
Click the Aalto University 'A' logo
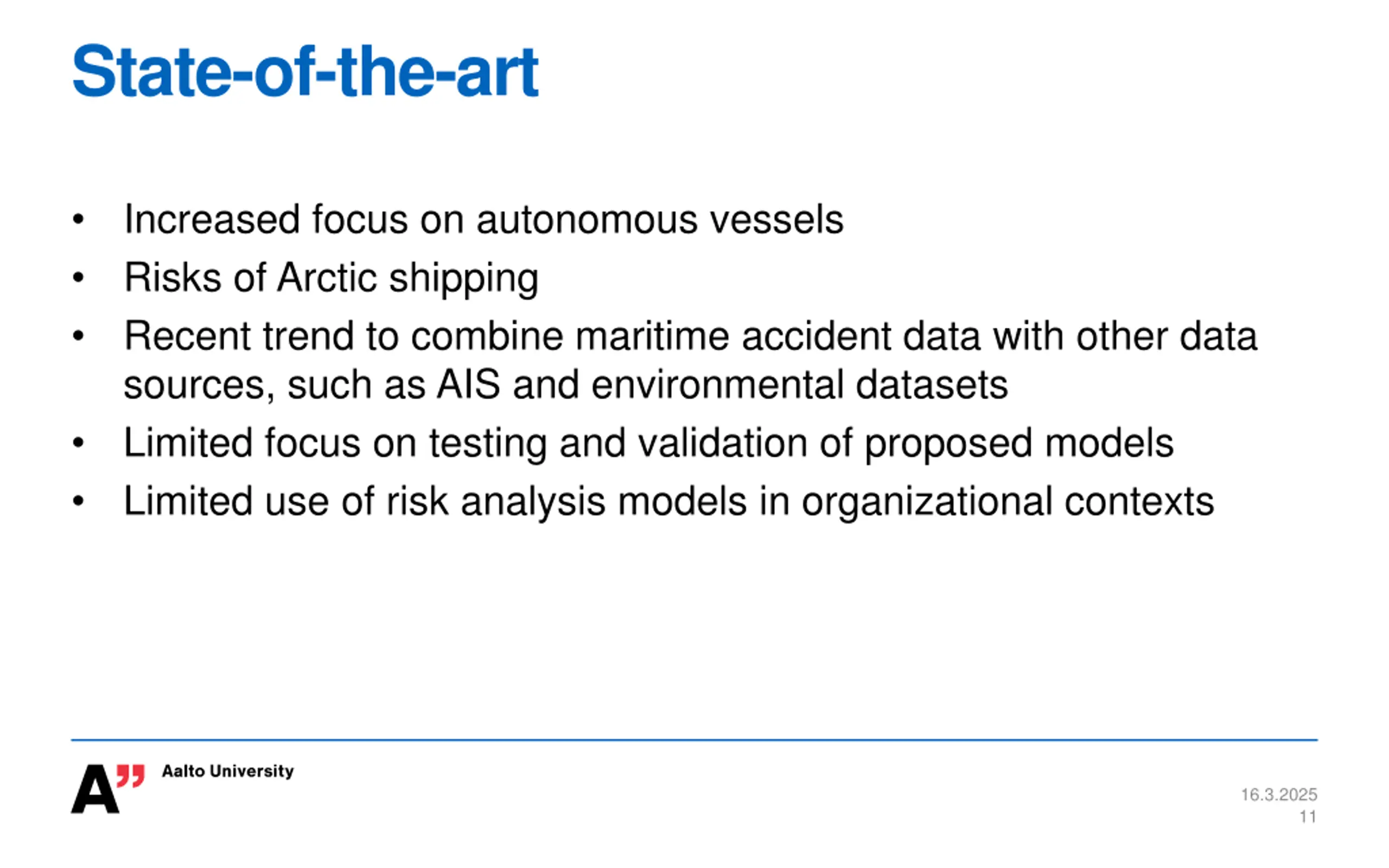click(95, 789)
